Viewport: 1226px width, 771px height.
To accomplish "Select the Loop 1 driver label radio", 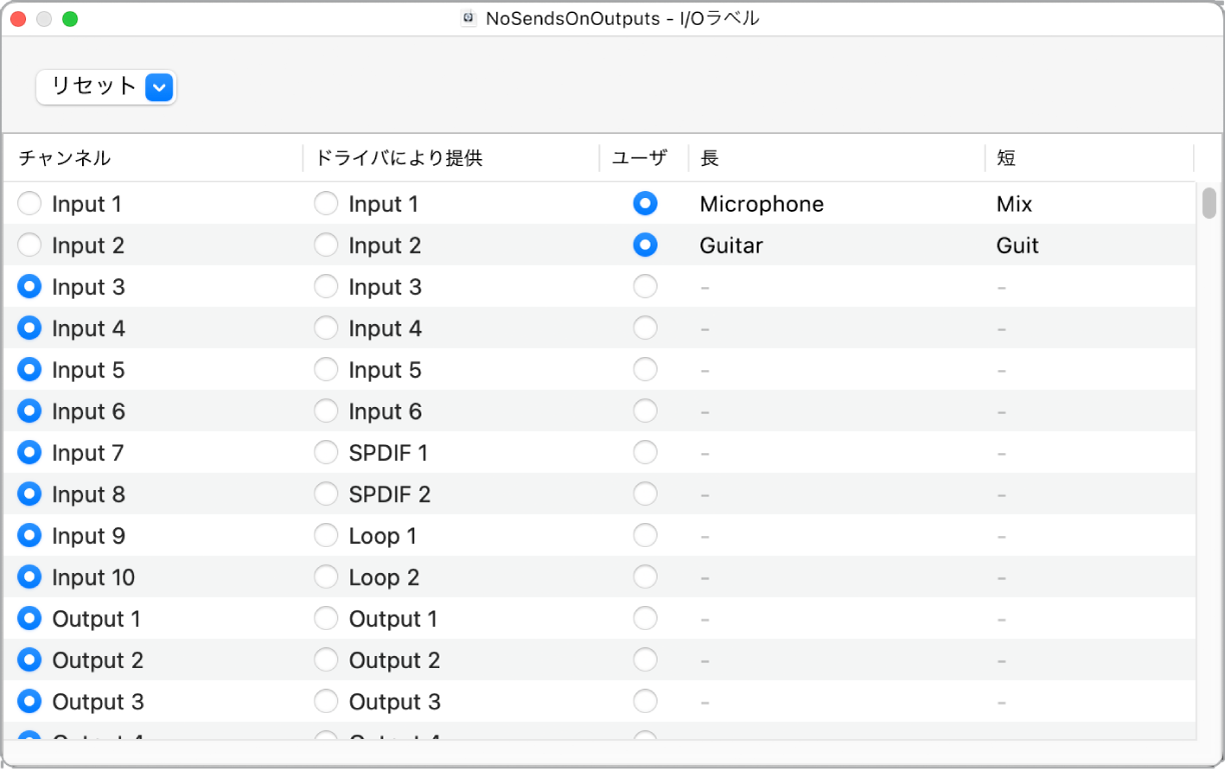I will 326,535.
